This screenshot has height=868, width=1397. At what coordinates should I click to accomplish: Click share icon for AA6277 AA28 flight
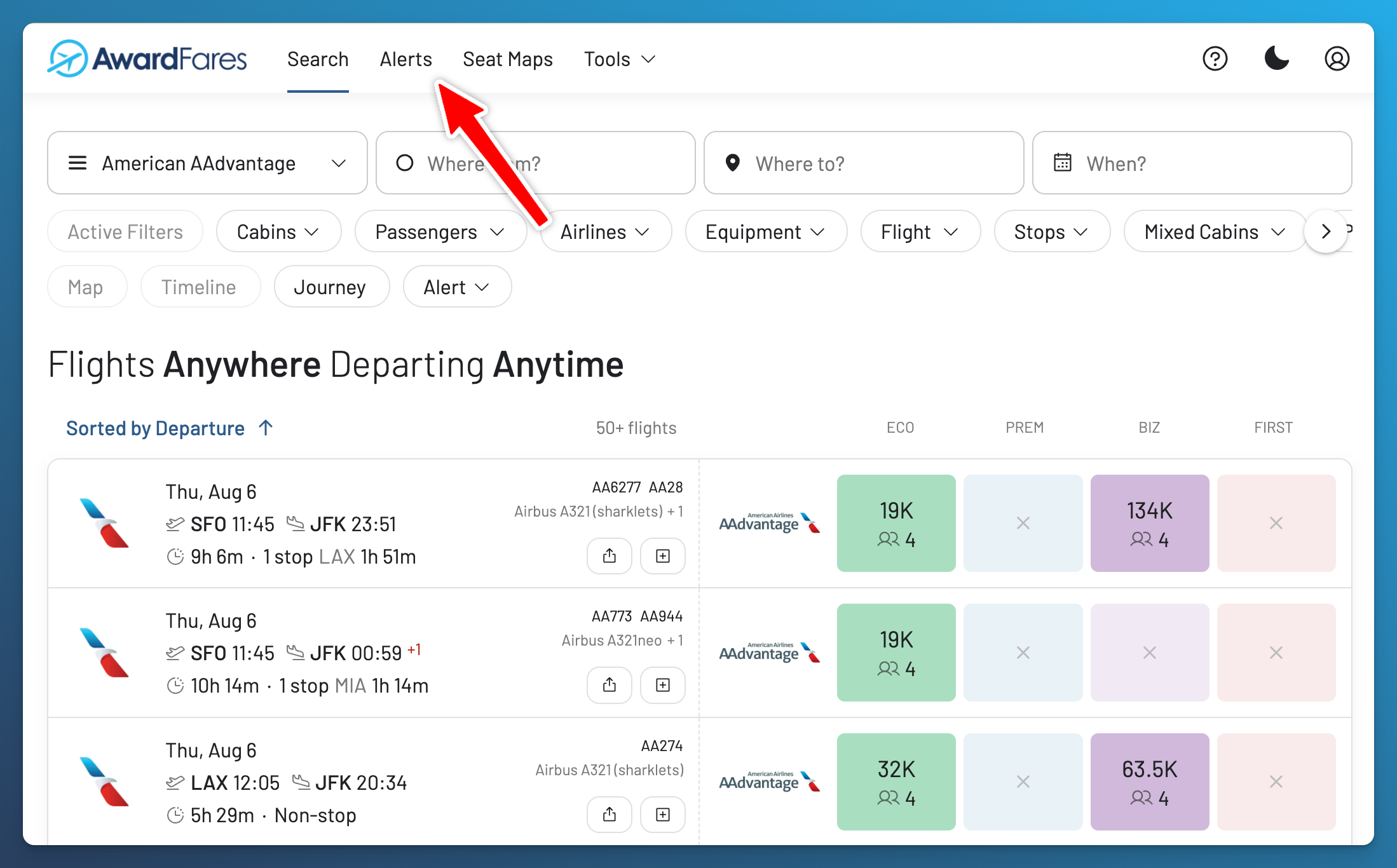coord(610,556)
